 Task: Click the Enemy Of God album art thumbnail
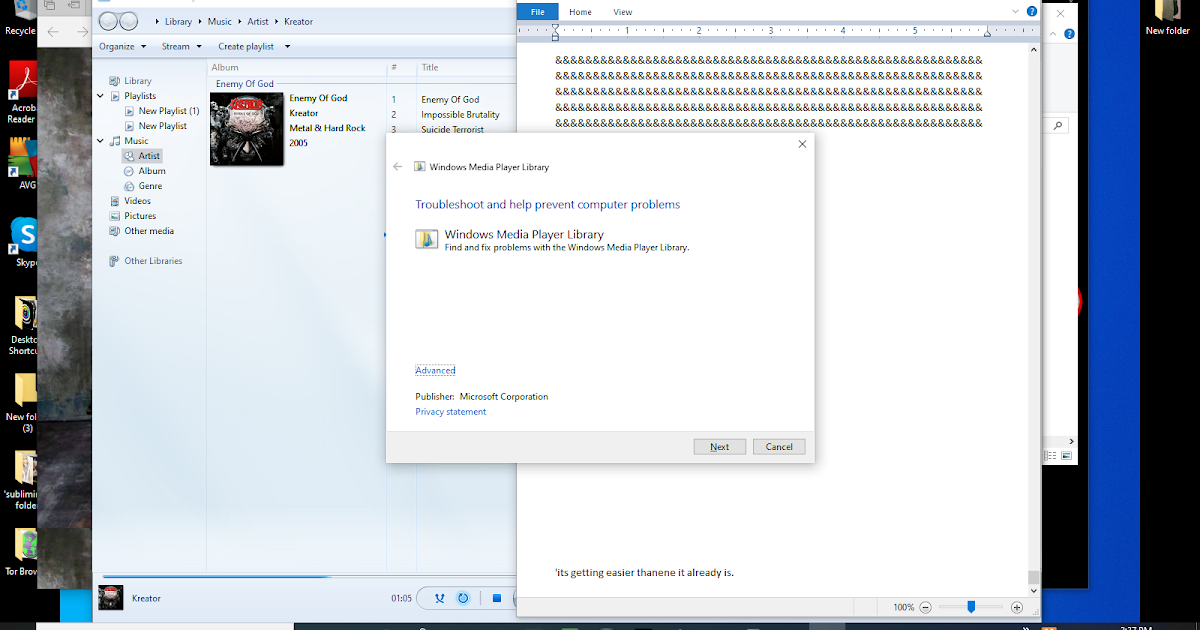click(246, 128)
